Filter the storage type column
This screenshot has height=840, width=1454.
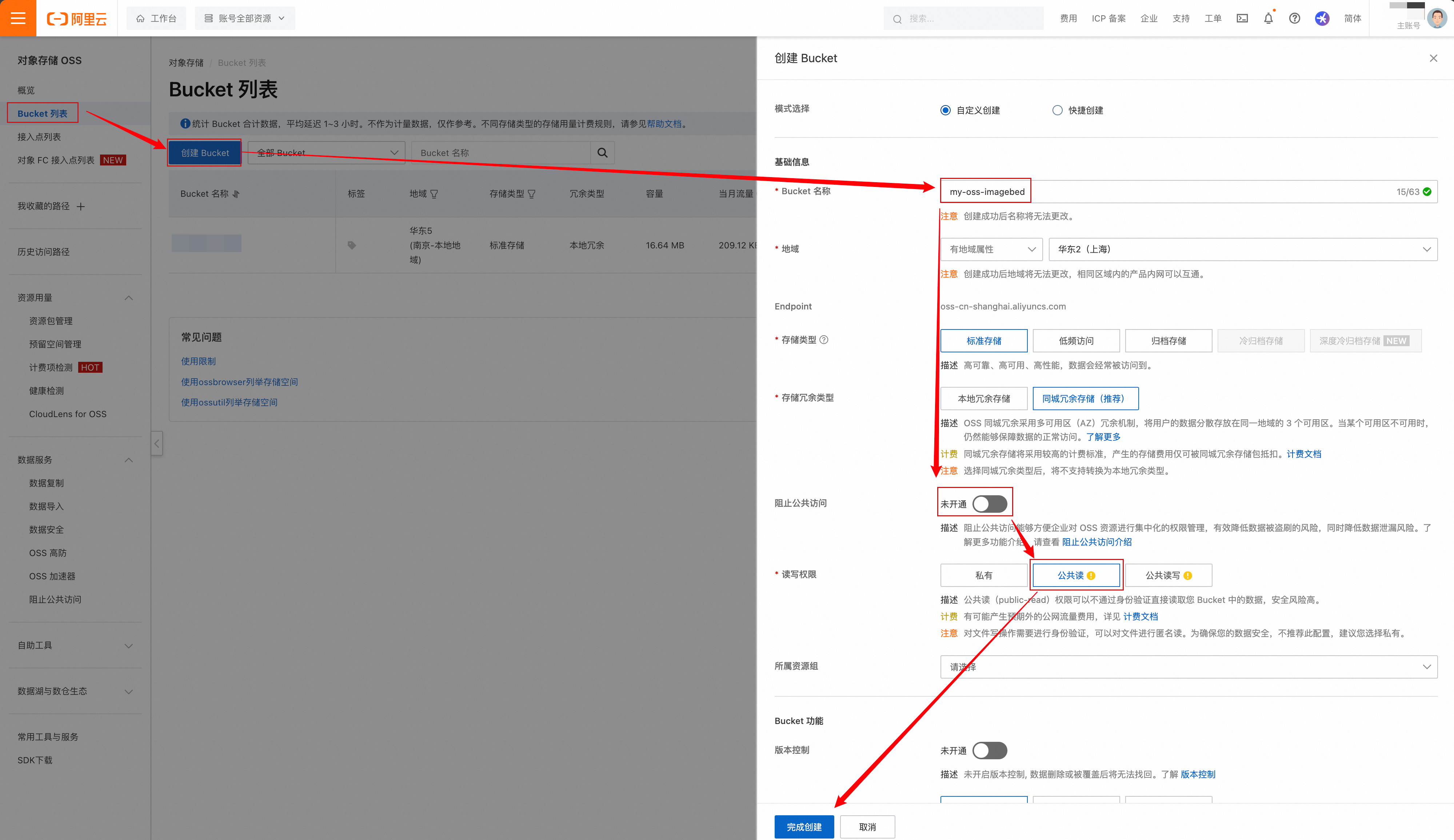point(531,194)
